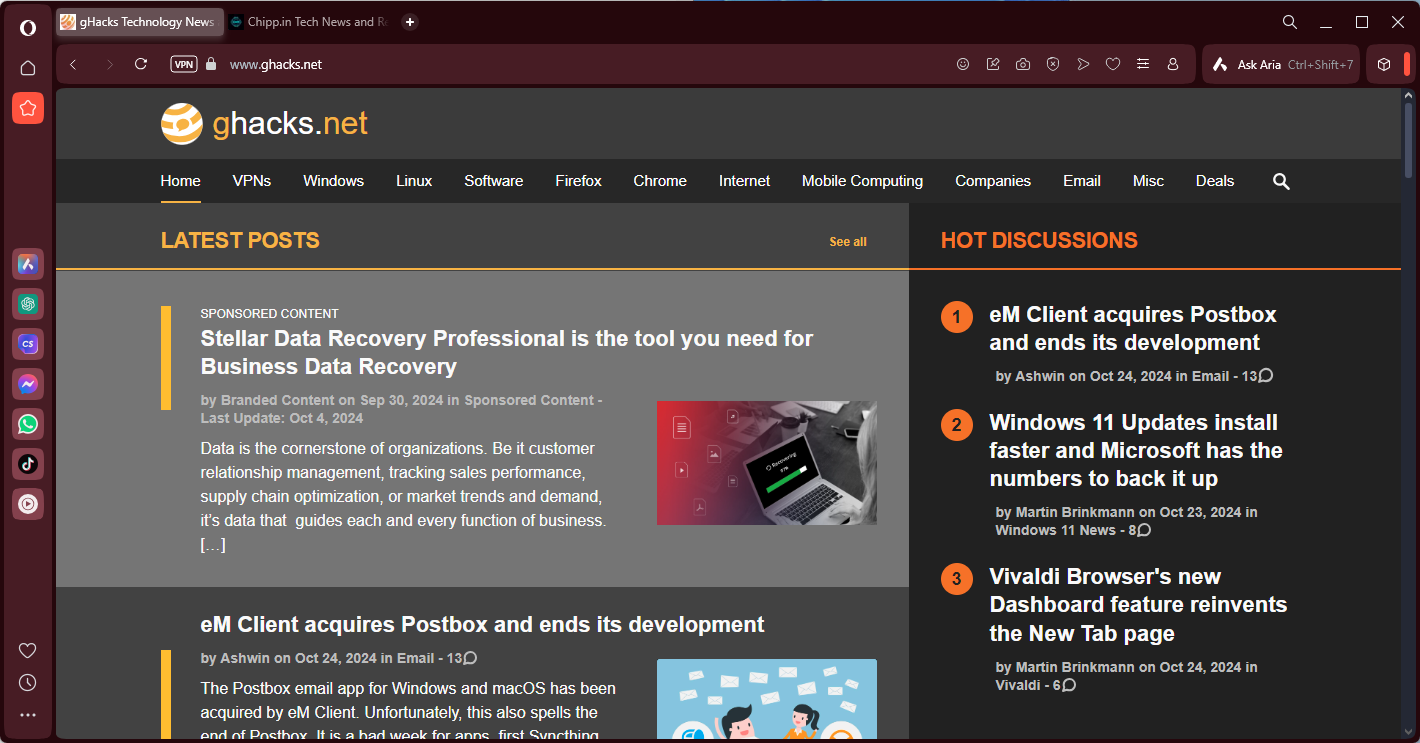Open the ad blocker shield icon
This screenshot has height=743, width=1420.
click(x=1053, y=64)
